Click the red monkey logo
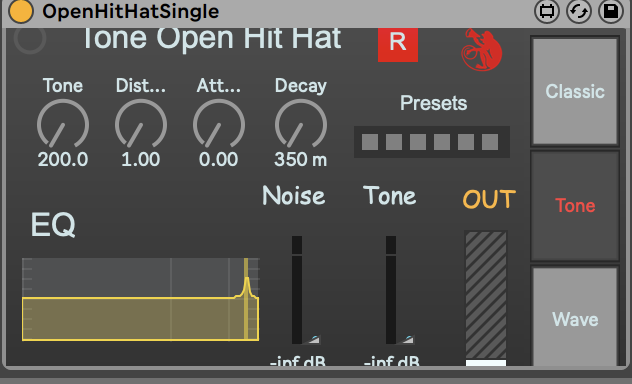Image resolution: width=632 pixels, height=384 pixels. [x=482, y=50]
